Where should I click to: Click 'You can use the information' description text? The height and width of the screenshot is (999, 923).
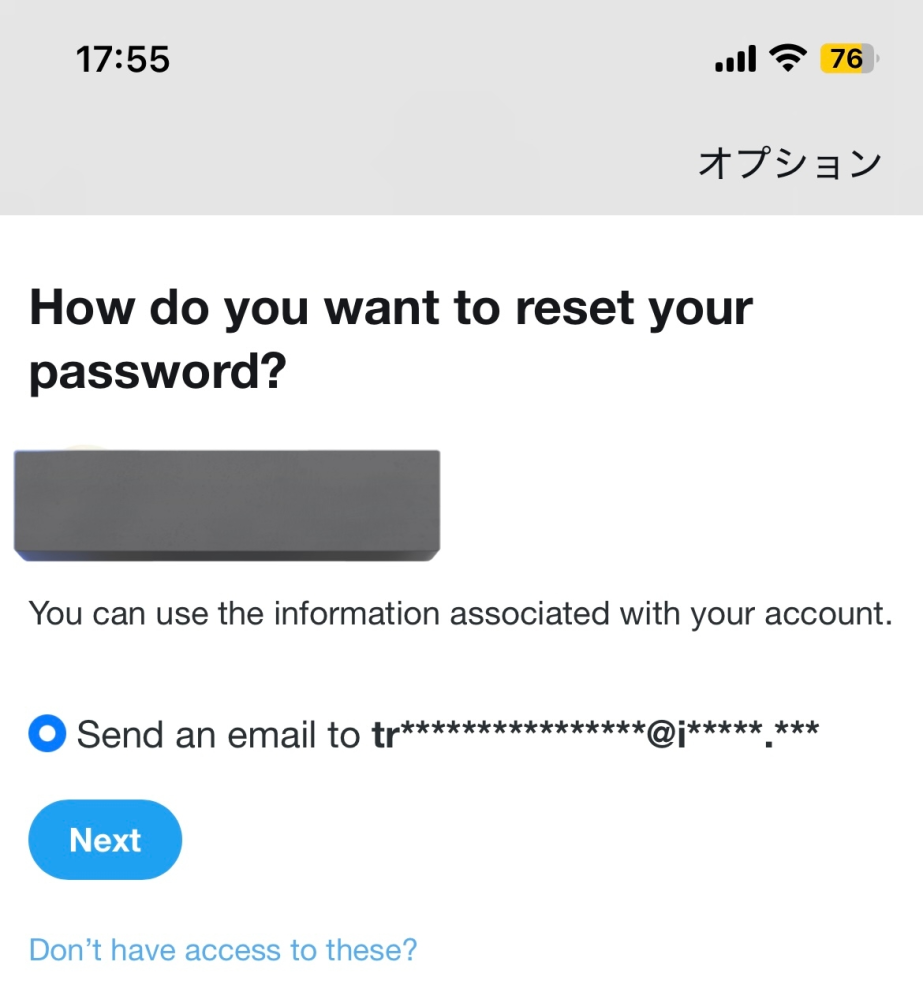461,614
